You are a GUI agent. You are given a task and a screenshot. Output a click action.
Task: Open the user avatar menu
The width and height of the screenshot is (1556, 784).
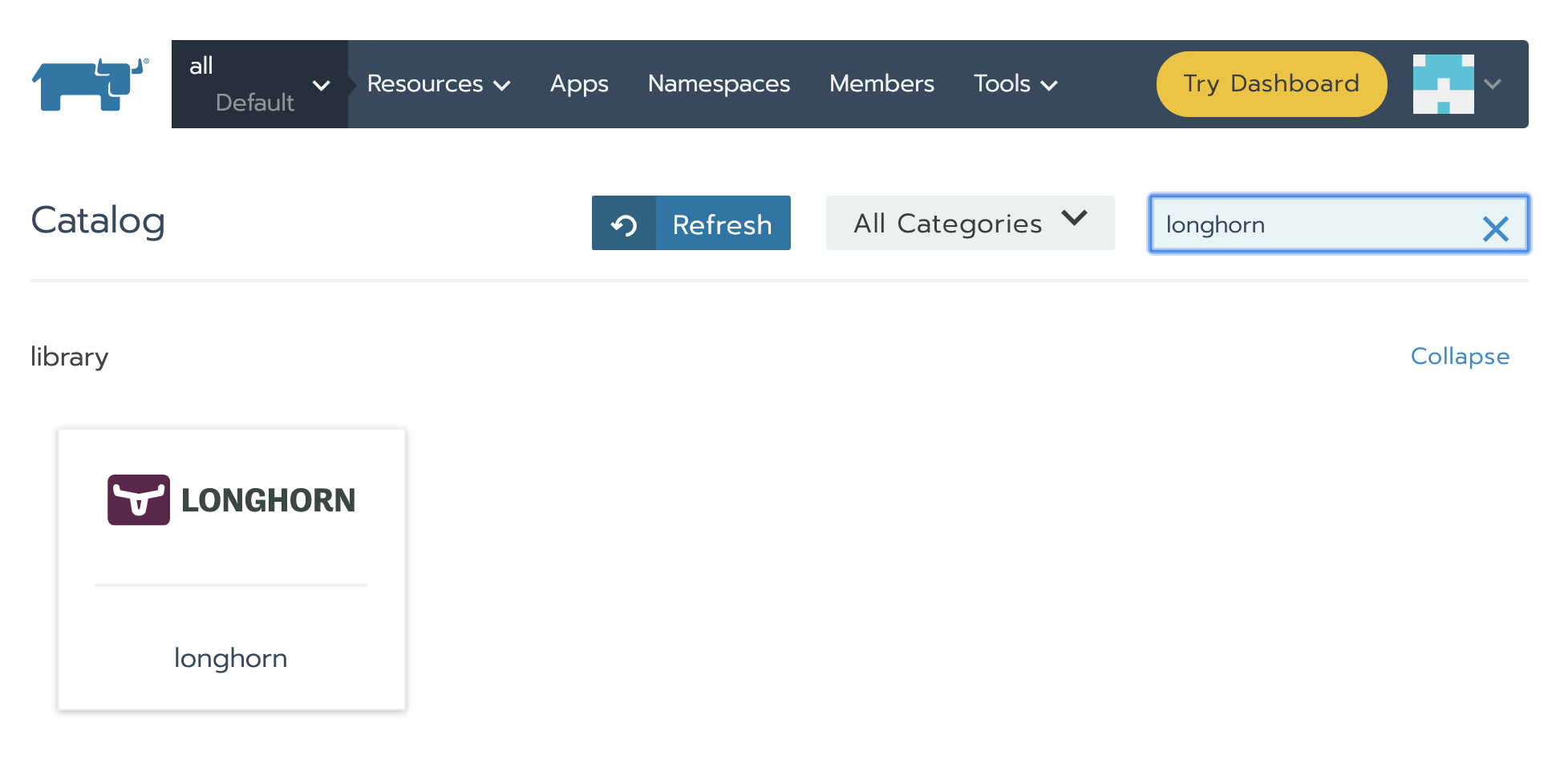coord(1443,84)
